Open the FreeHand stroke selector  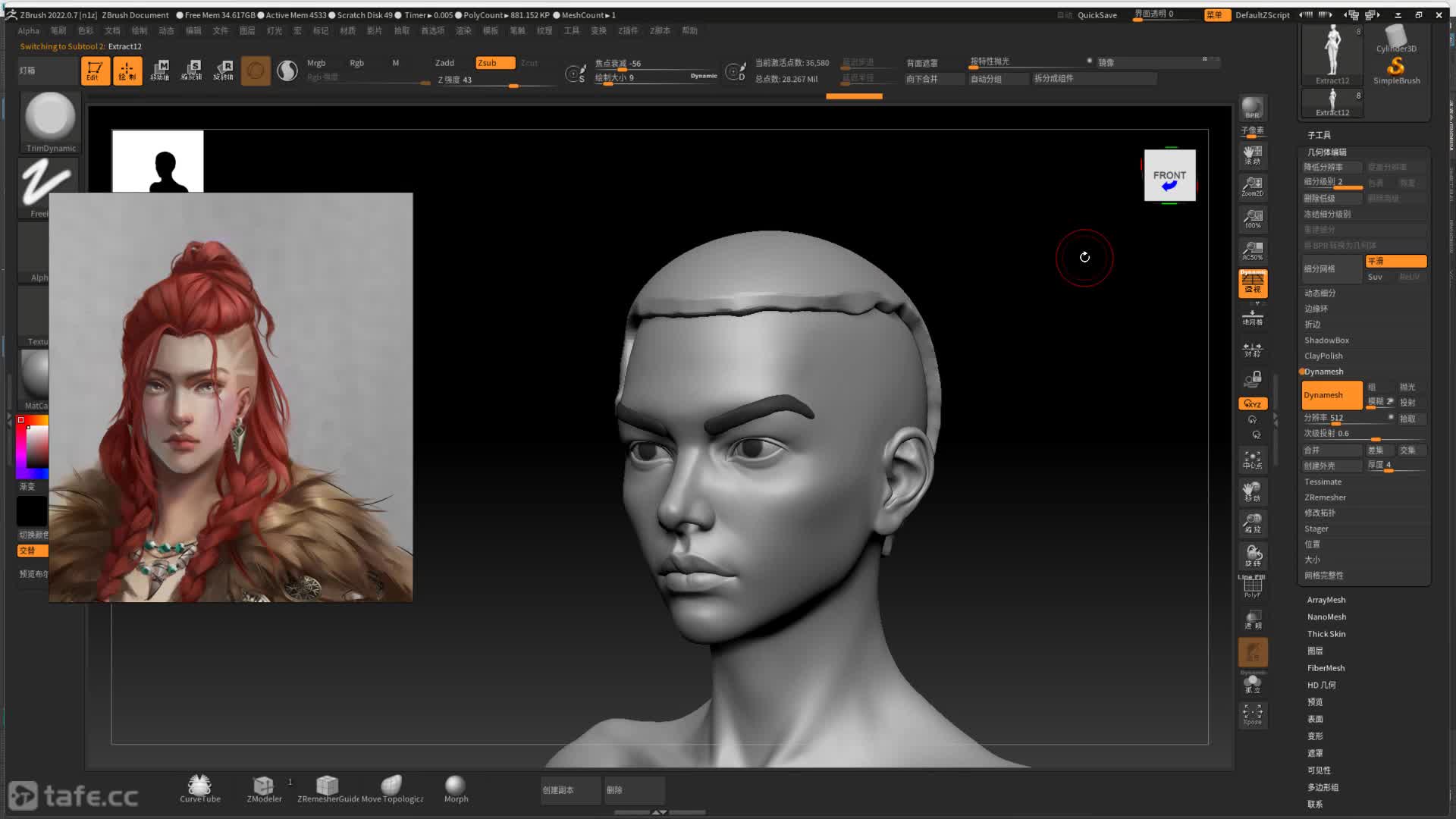pyautogui.click(x=47, y=187)
